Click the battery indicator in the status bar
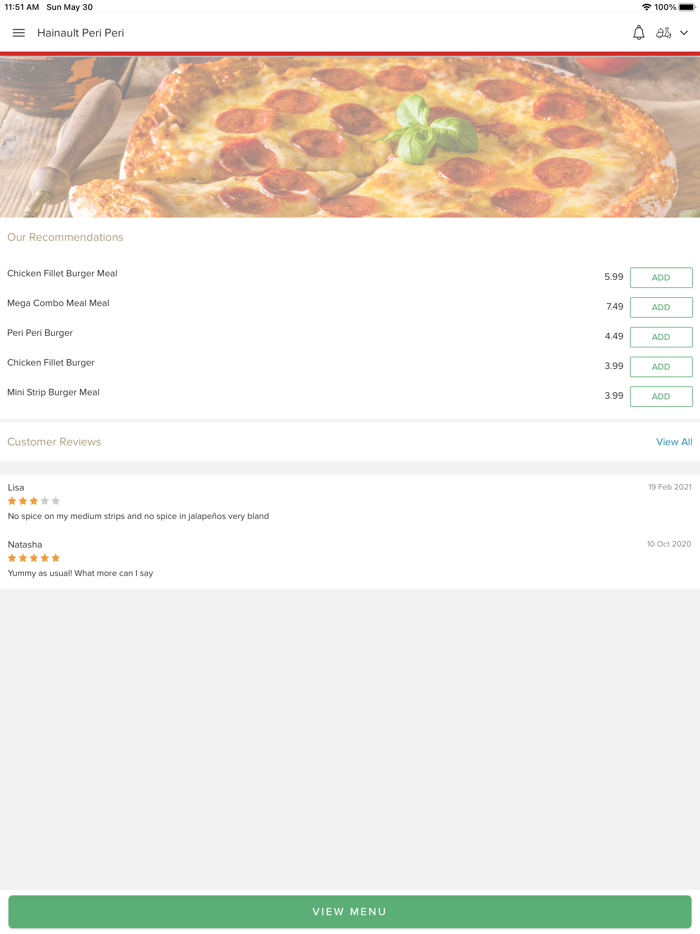 tap(686, 7)
